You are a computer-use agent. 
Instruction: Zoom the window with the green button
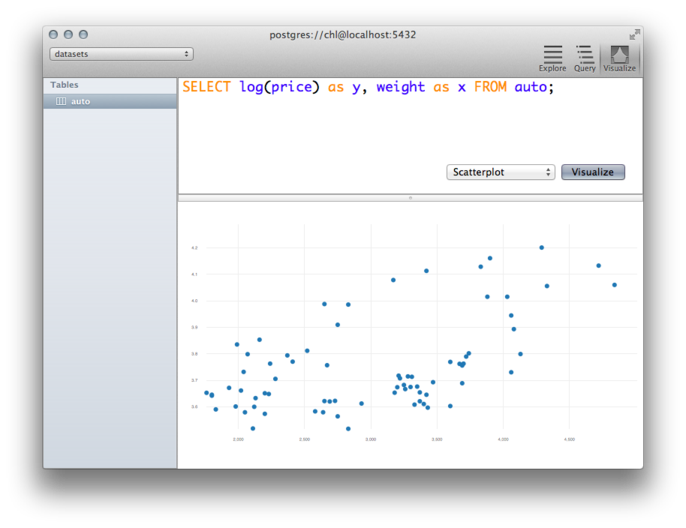[83, 35]
